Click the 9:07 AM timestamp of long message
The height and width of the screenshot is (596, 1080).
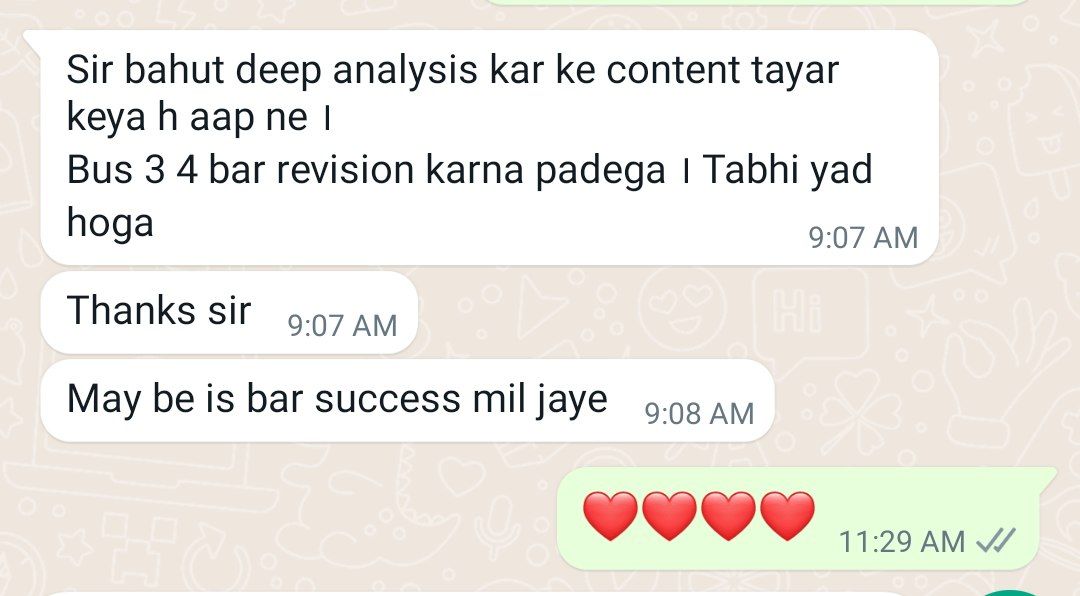[x=863, y=238]
